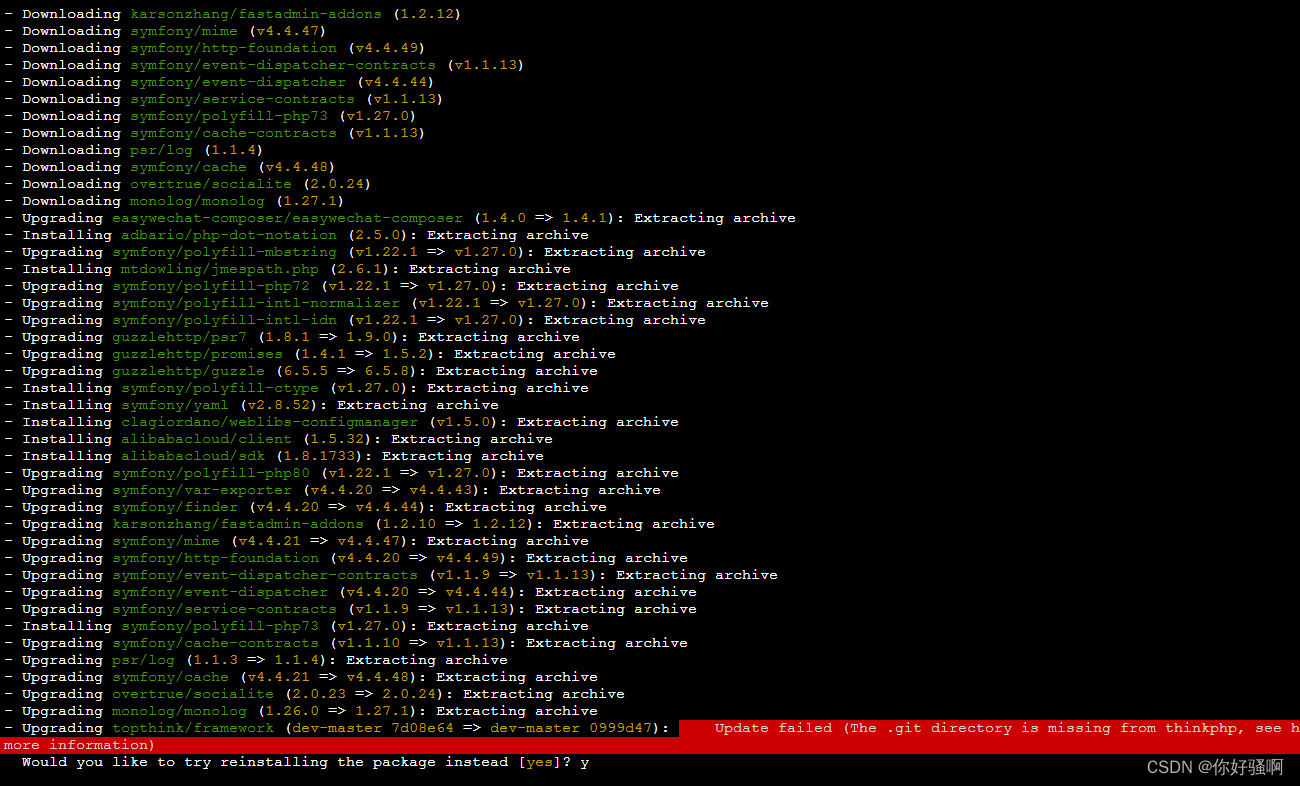Click Installing symfony/polyfill-ctype line
The height and width of the screenshot is (786, 1300).
click(296, 388)
